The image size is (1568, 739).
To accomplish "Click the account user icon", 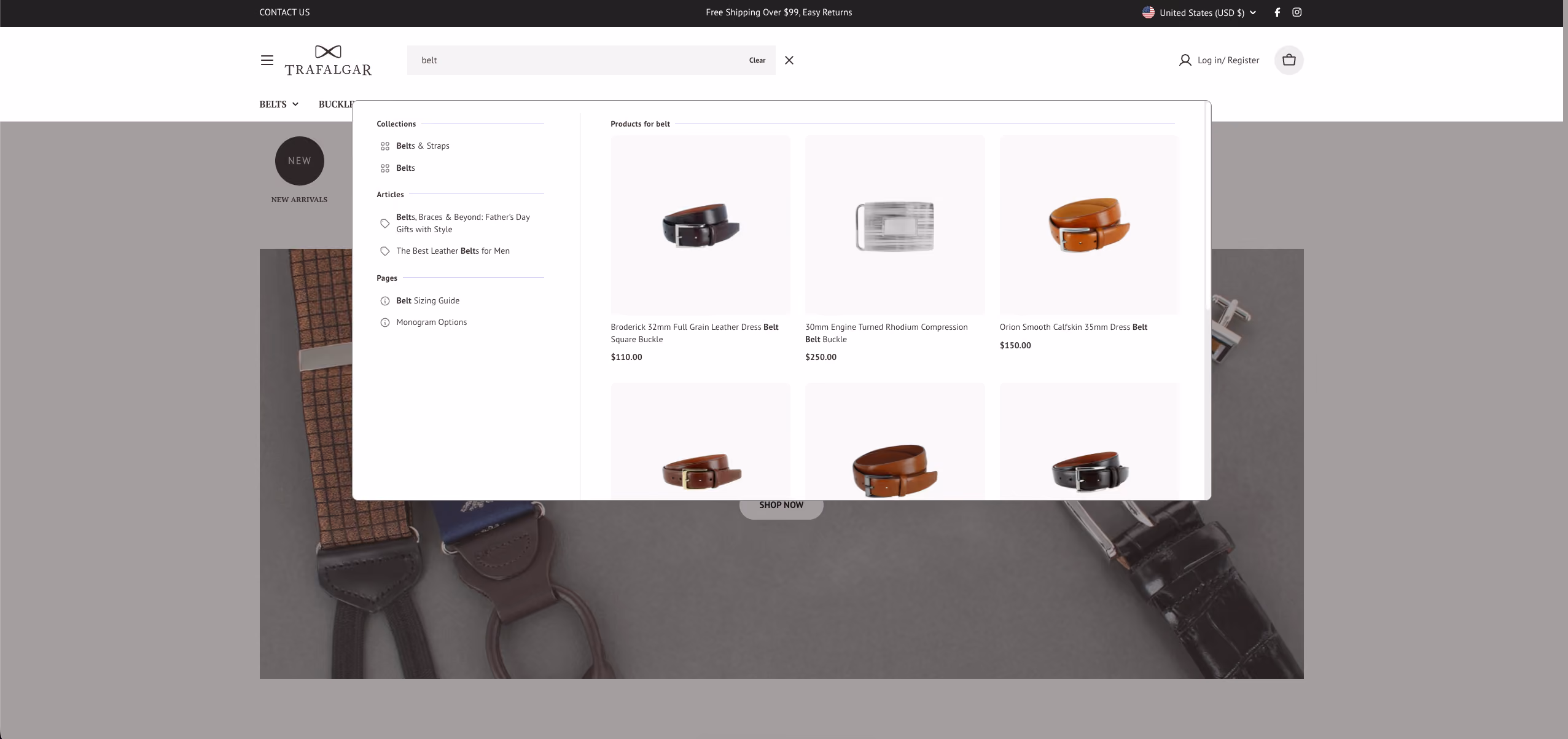I will [1185, 60].
